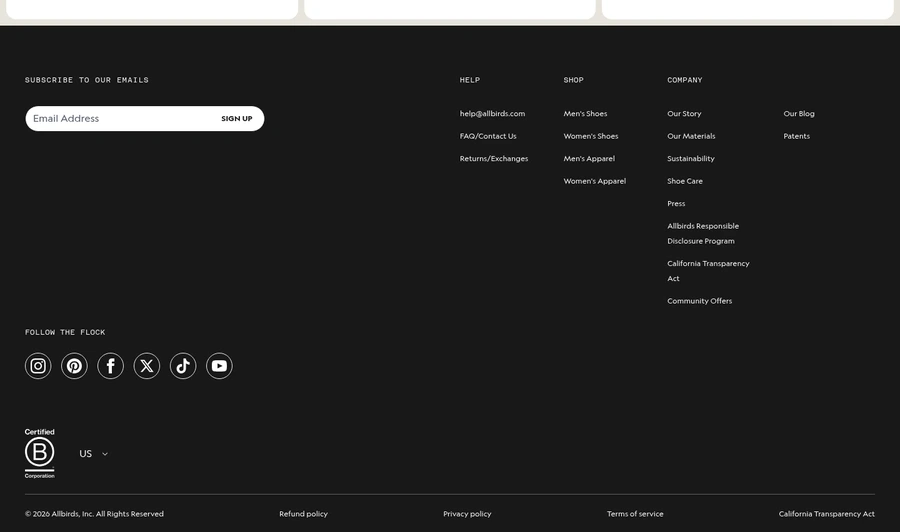Click the SHOP column heading

(573, 80)
